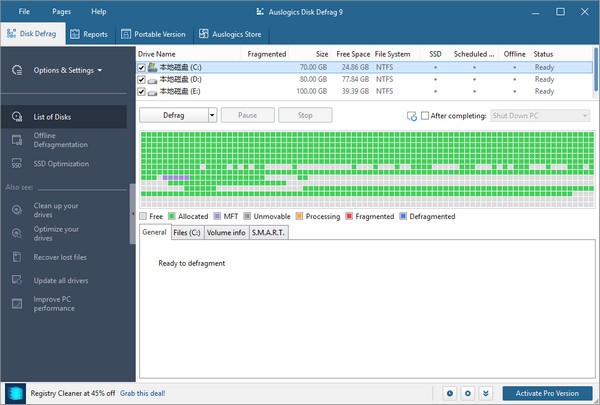Image resolution: width=600 pixels, height=405 pixels.
Task: Open the SSD Optimization page link
Action: 61,164
